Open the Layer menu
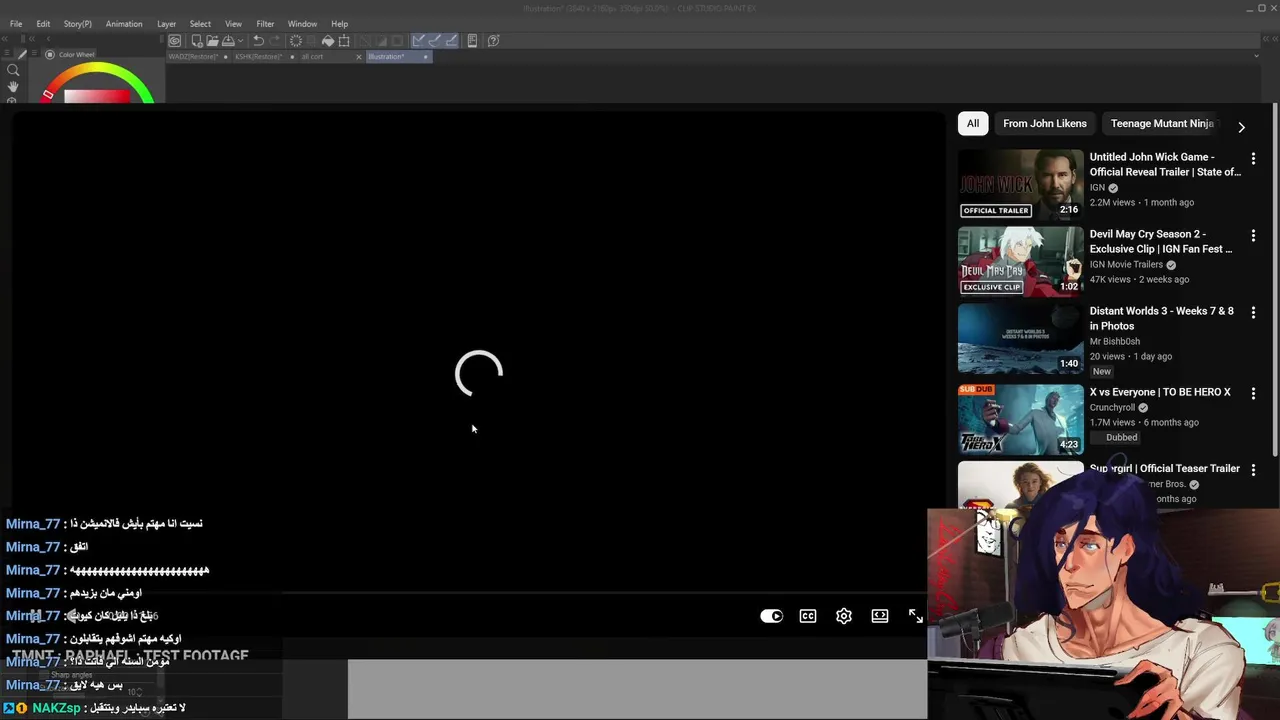Screen dimensions: 1280x720 (x=166, y=24)
